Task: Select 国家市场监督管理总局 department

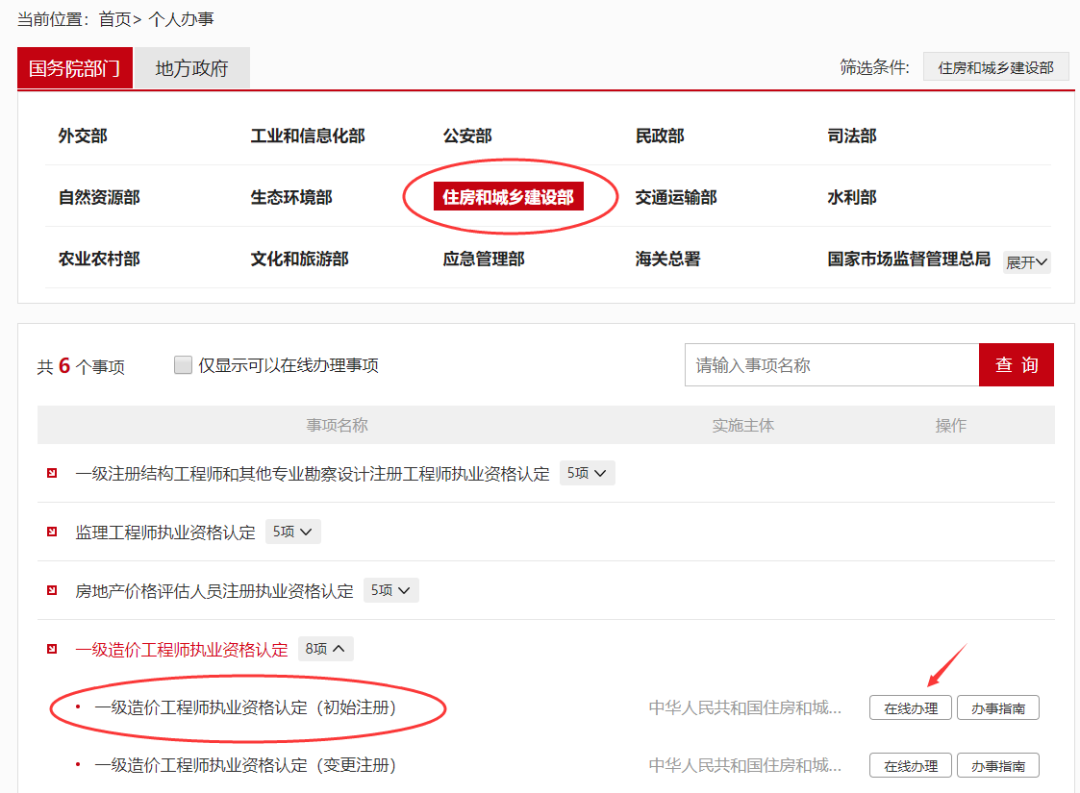Action: coord(908,259)
